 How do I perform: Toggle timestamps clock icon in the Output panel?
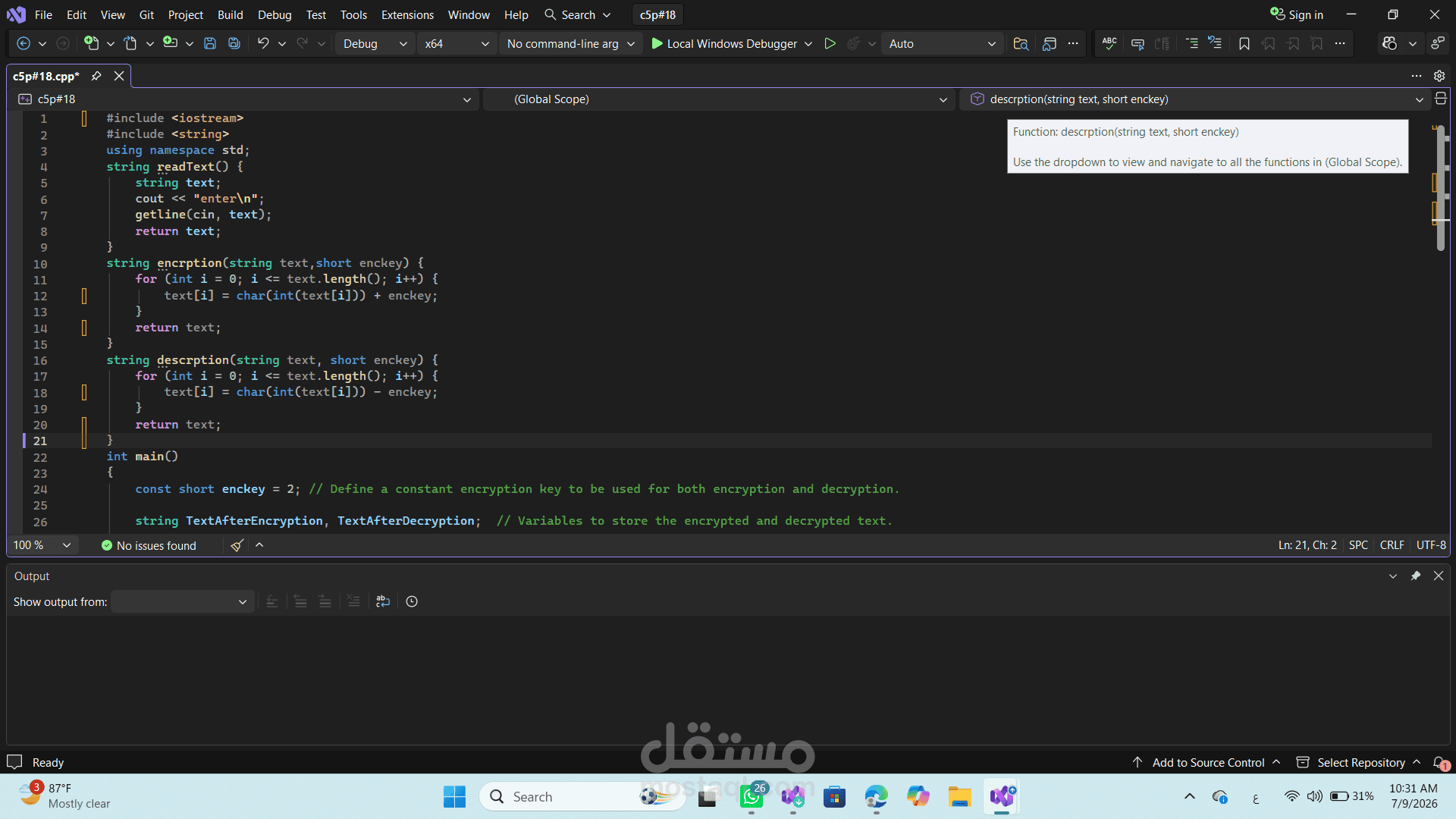pyautogui.click(x=412, y=601)
